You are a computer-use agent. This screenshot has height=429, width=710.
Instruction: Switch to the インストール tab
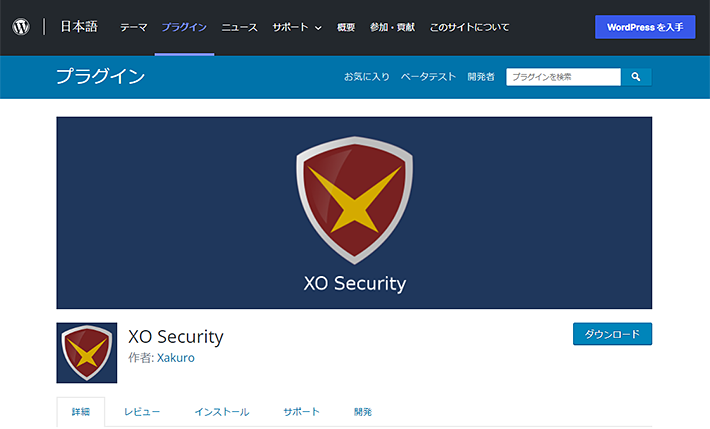222,412
